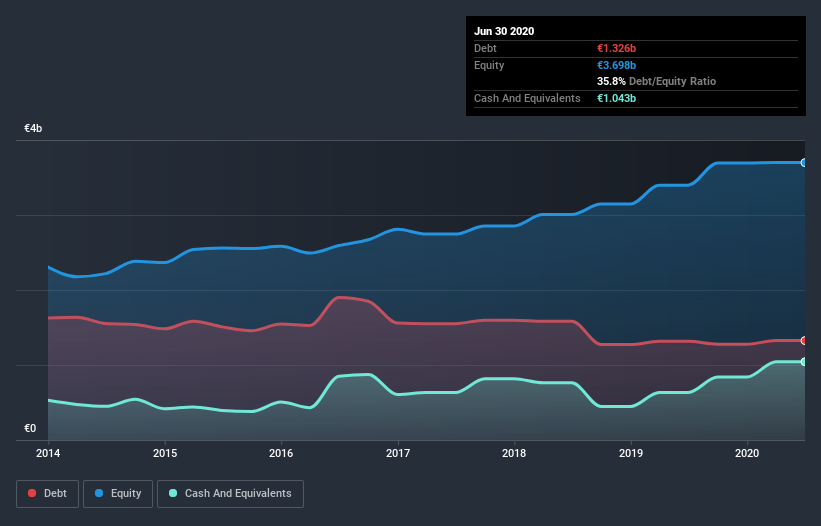Click Cash And Equivalents label in tooltip
Screen dimensions: 821x526
click(x=527, y=98)
